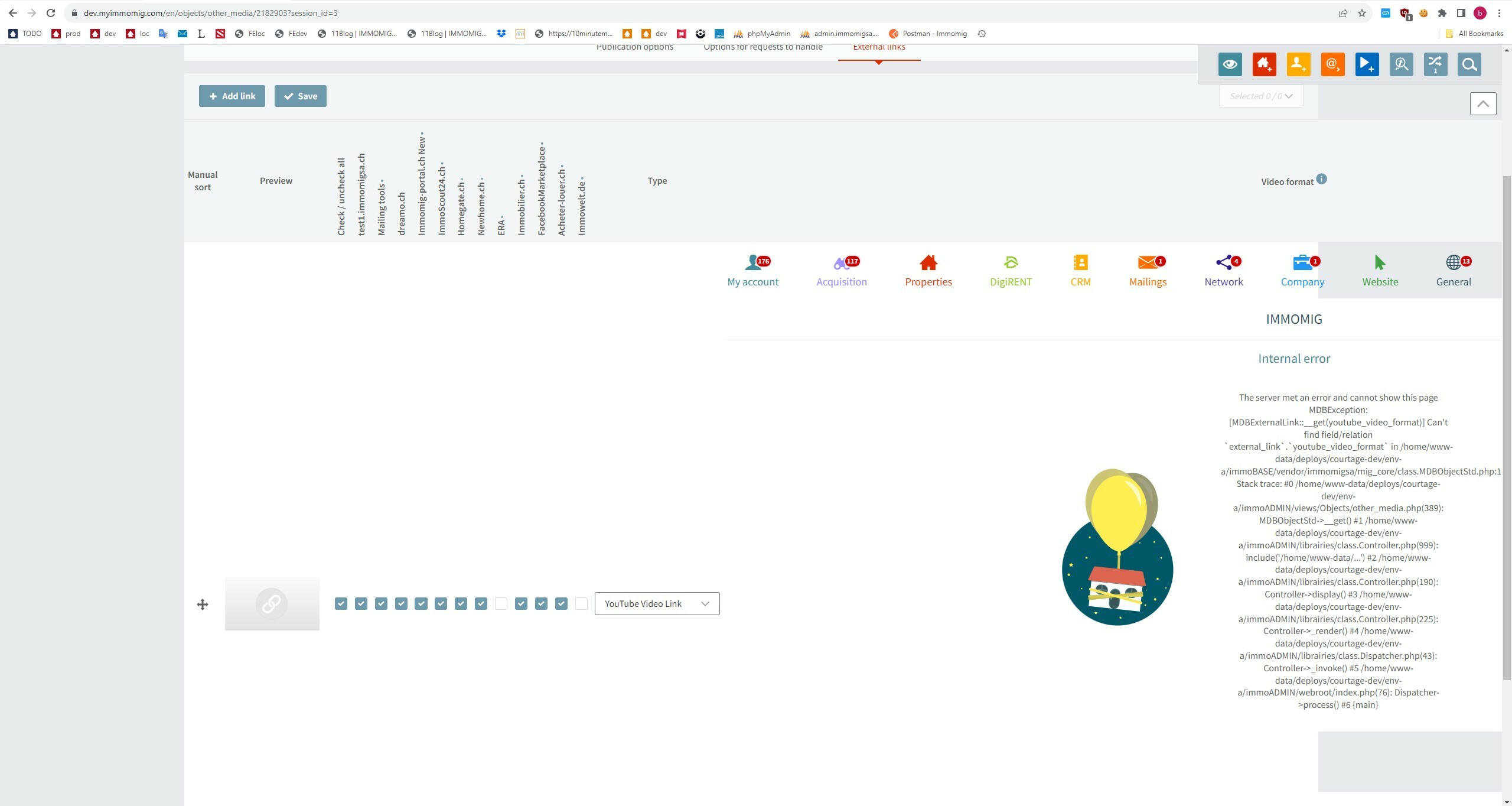Open the prod bookmark
This screenshot has width=1512, height=806.
(x=66, y=34)
